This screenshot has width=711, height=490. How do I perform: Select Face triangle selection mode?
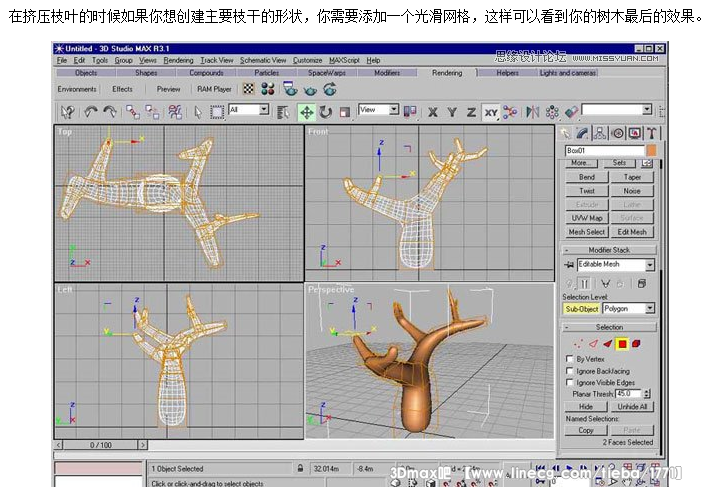point(608,344)
